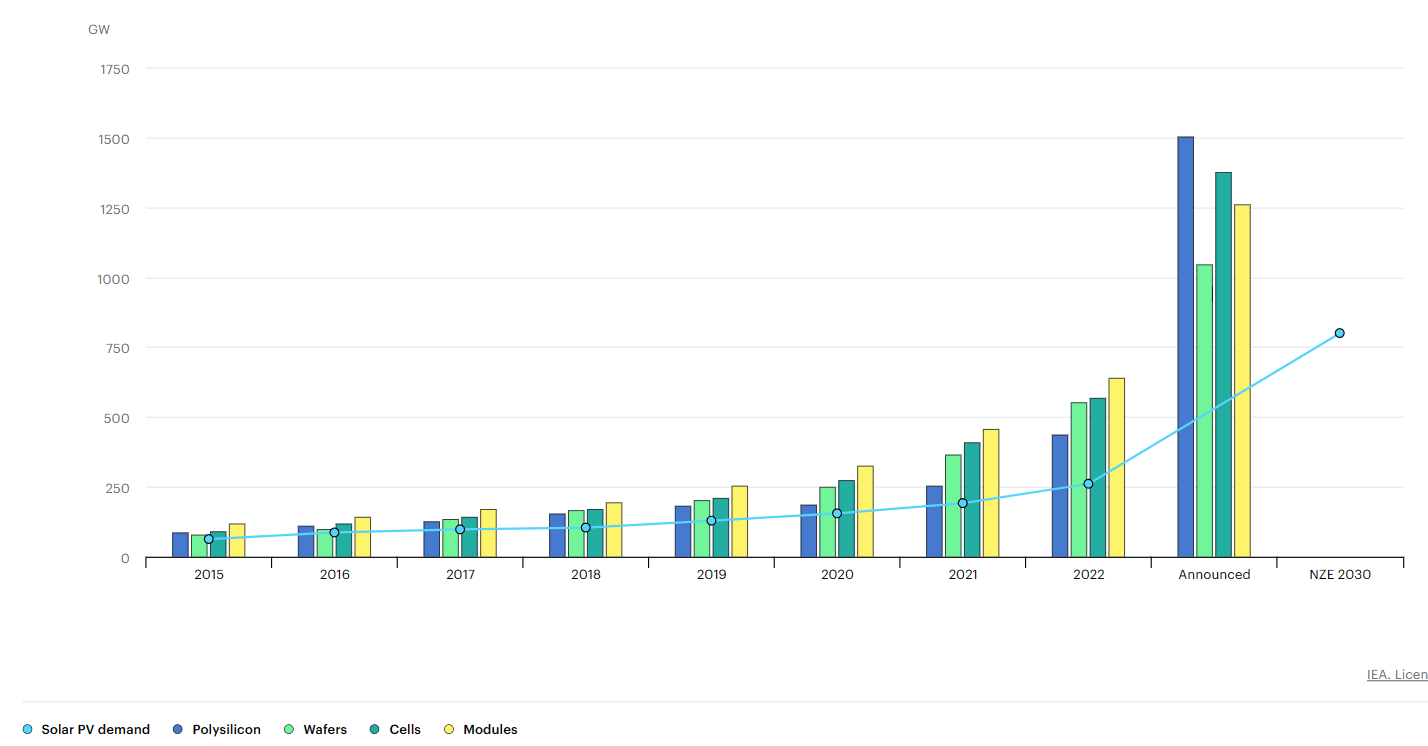The height and width of the screenshot is (746, 1428).
Task: Click the 2021 Solar PV demand point
Action: point(962,503)
